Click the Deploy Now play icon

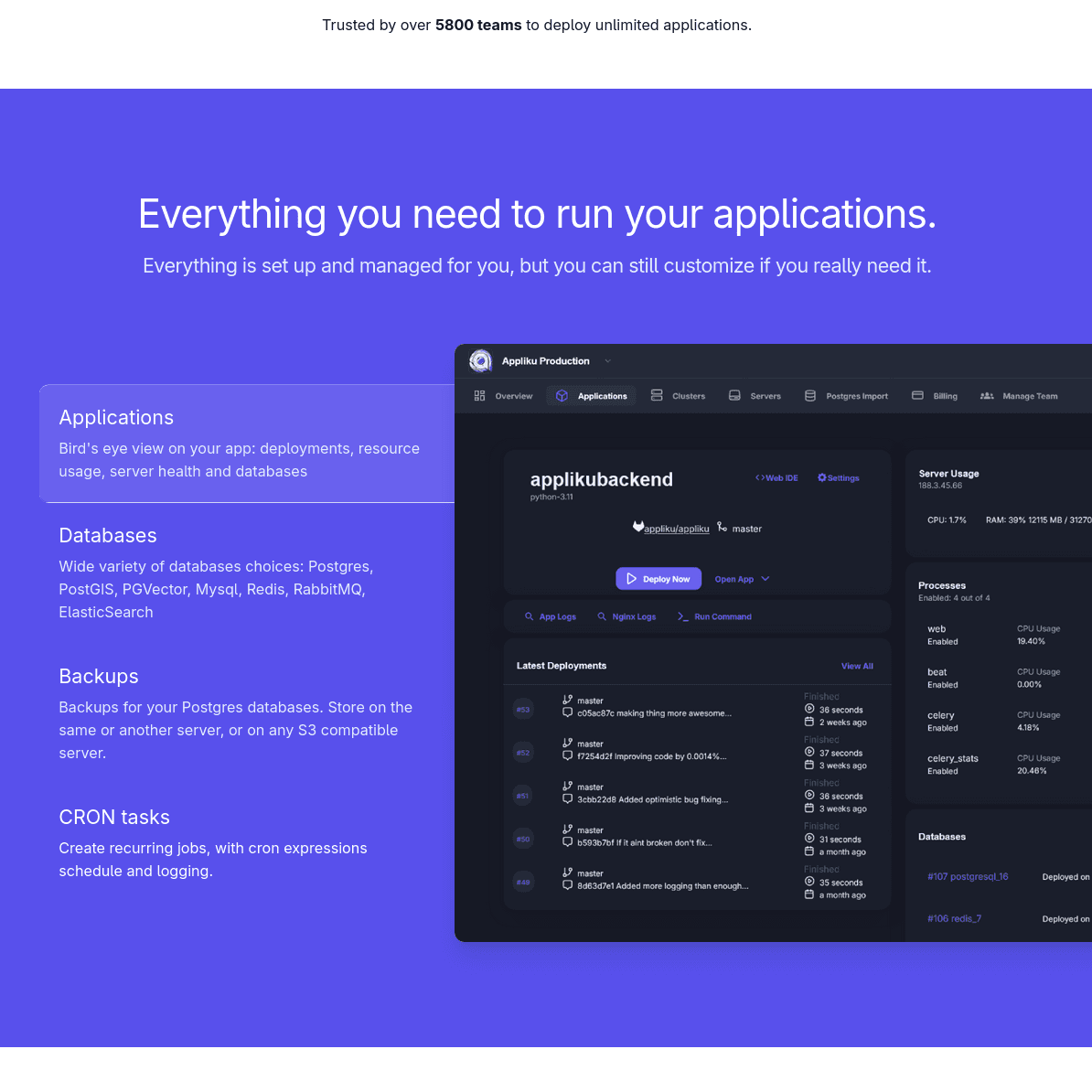click(x=631, y=579)
